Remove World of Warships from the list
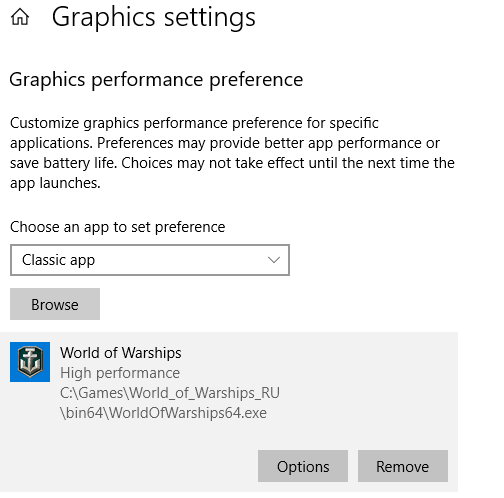 (x=403, y=466)
